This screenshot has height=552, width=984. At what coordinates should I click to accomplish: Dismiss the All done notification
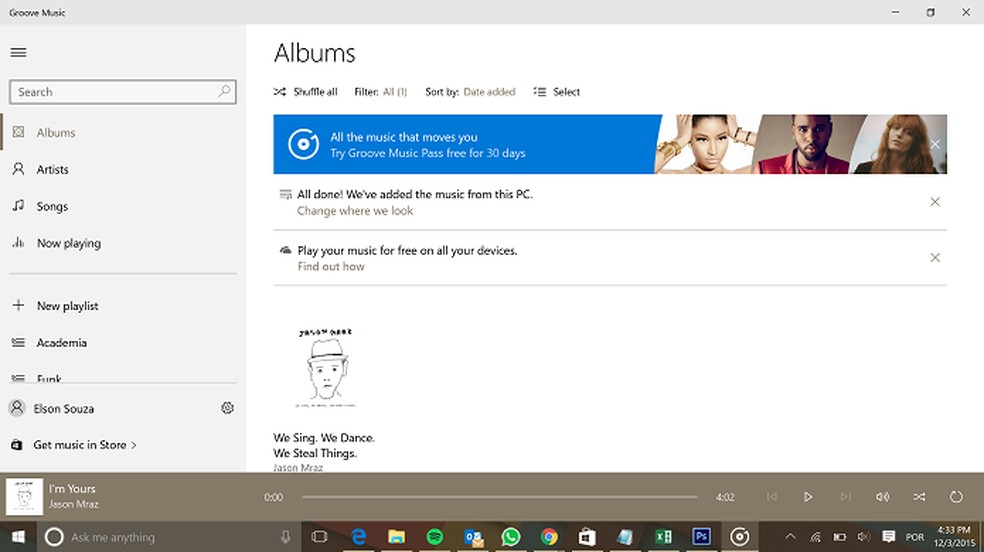pyautogui.click(x=935, y=202)
